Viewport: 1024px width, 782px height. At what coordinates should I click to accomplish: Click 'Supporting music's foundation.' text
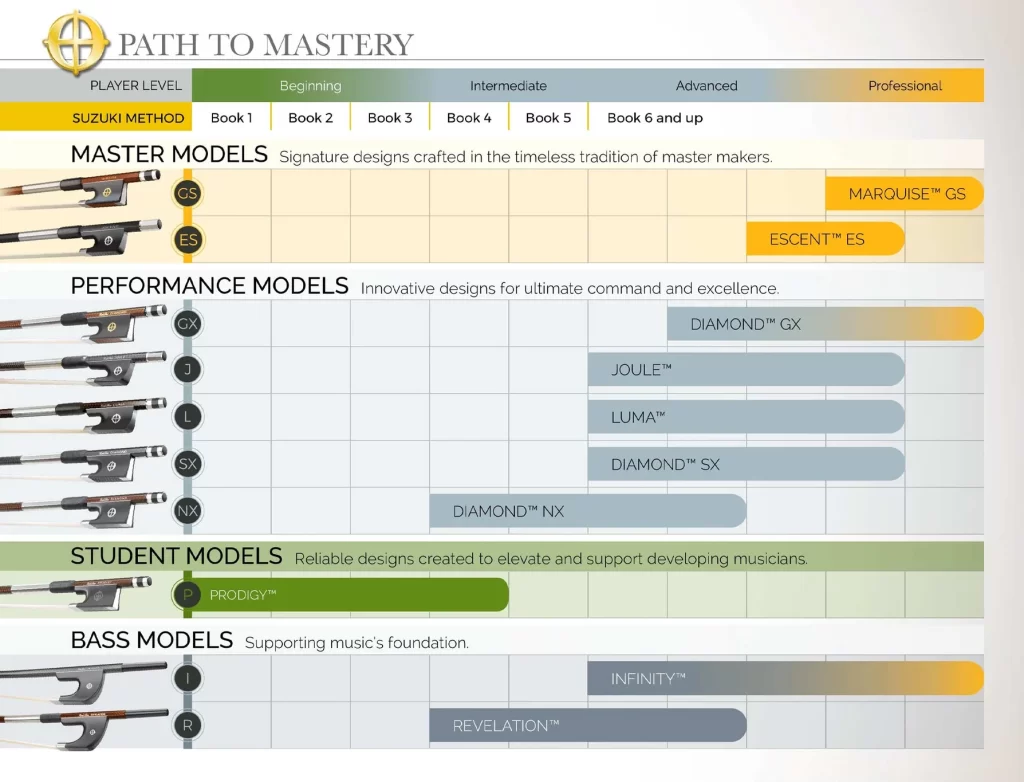tap(357, 643)
